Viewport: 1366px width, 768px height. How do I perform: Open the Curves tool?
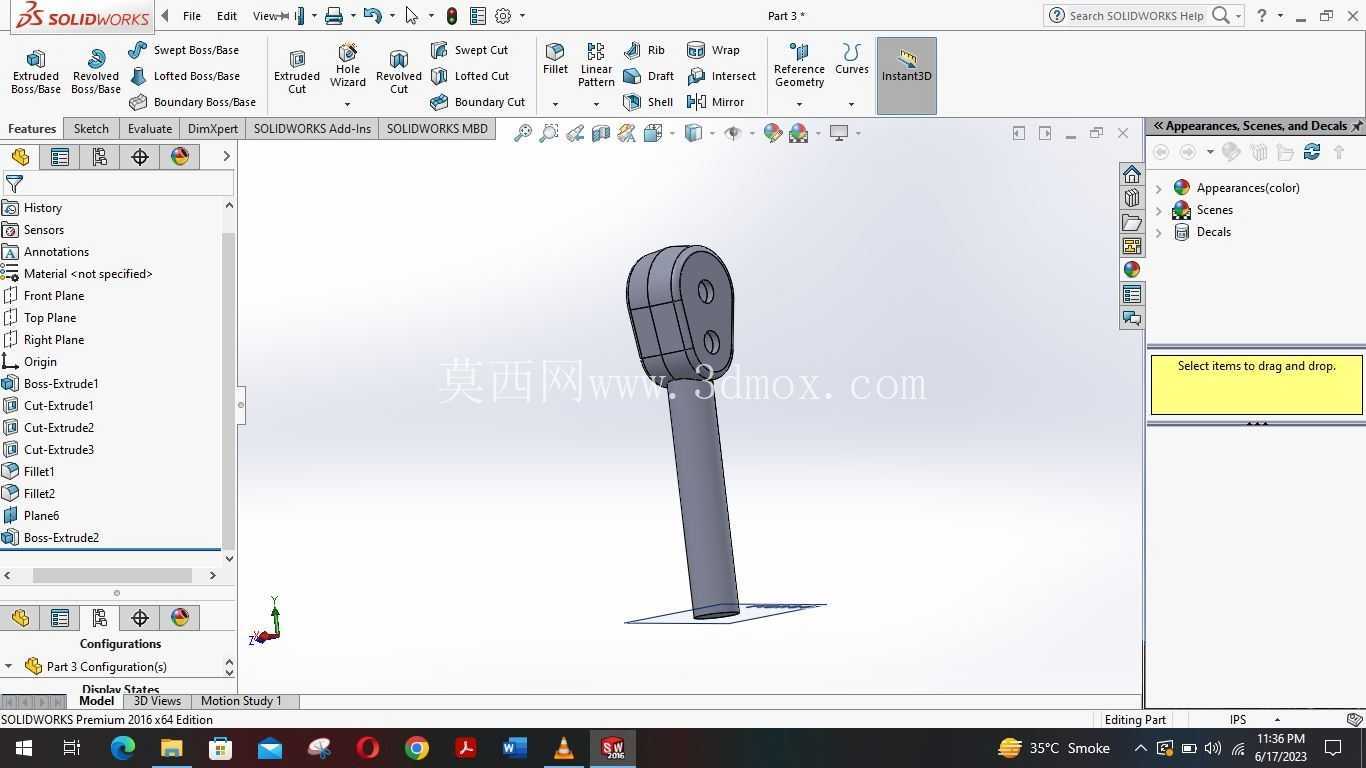point(852,59)
